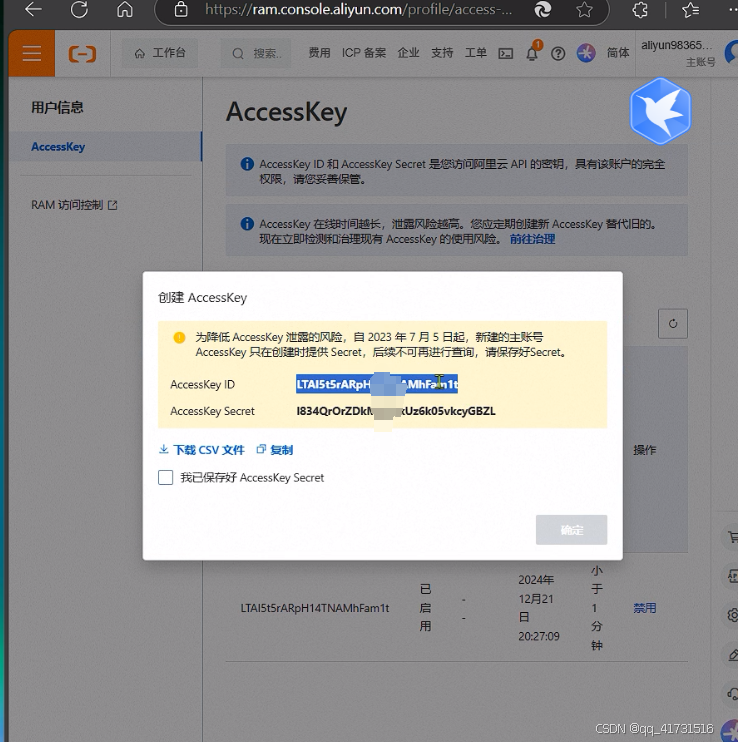
Task: Click the site lock security icon
Action: 181,9
